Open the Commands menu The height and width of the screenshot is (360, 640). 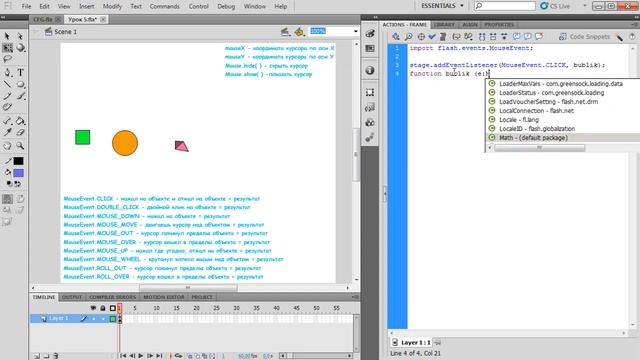coord(164,6)
